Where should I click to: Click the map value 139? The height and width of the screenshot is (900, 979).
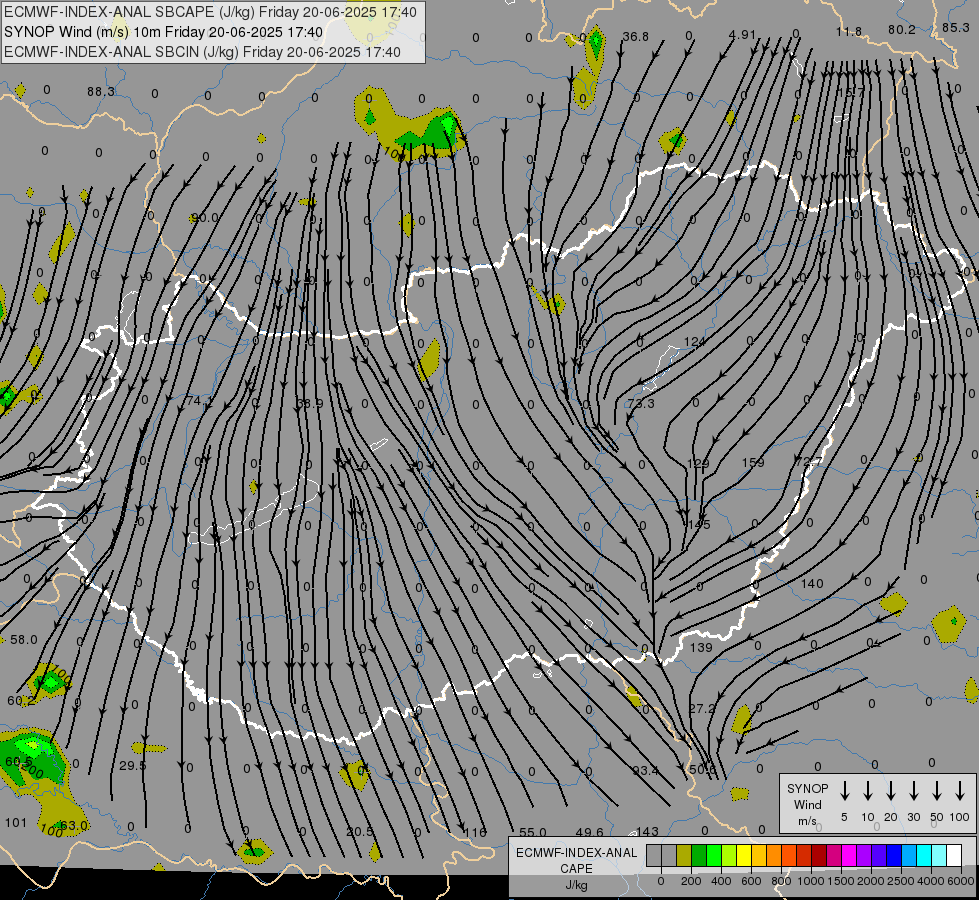pos(701,647)
